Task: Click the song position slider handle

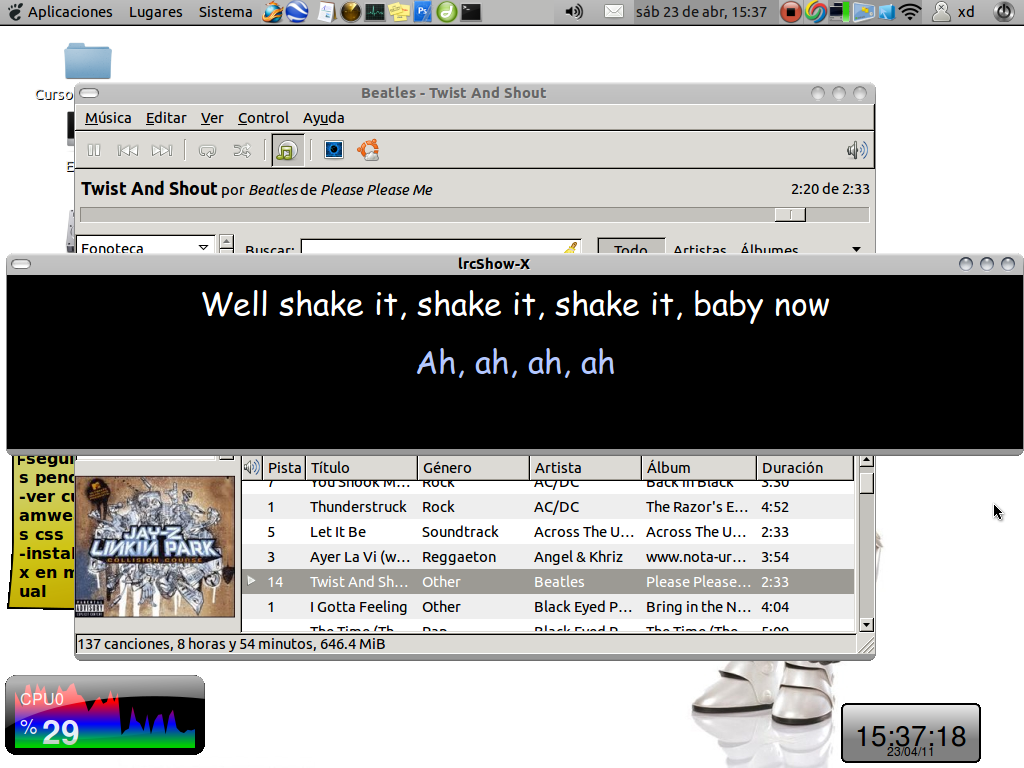Action: point(790,215)
